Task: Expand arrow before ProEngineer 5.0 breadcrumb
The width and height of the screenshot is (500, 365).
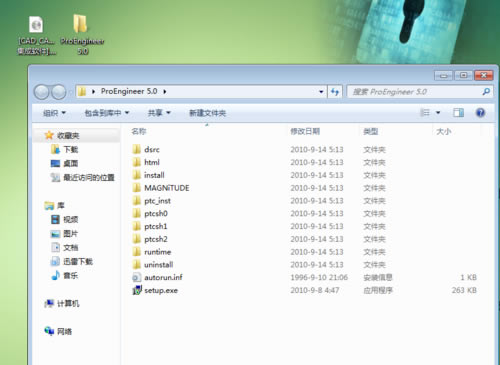Action: click(x=93, y=91)
